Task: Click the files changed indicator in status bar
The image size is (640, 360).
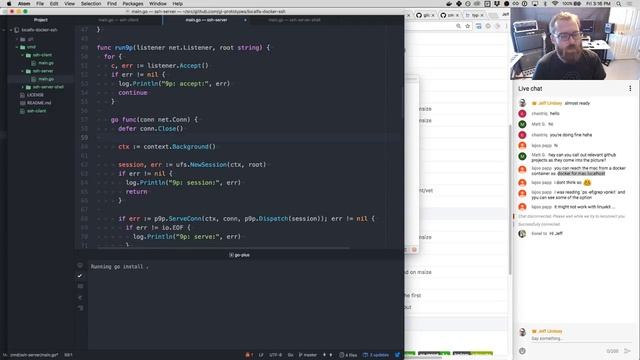Action: coord(348,355)
